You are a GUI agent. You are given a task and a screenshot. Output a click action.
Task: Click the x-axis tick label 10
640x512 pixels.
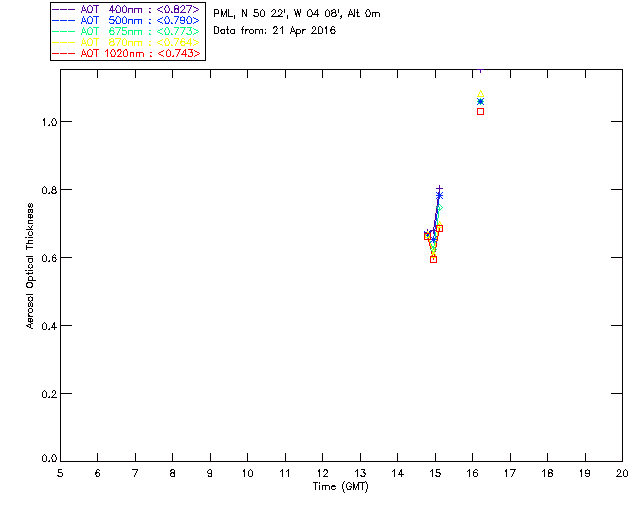tap(247, 473)
